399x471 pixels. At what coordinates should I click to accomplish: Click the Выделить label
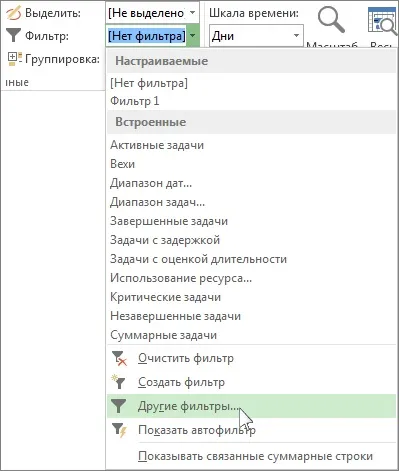pos(53,13)
